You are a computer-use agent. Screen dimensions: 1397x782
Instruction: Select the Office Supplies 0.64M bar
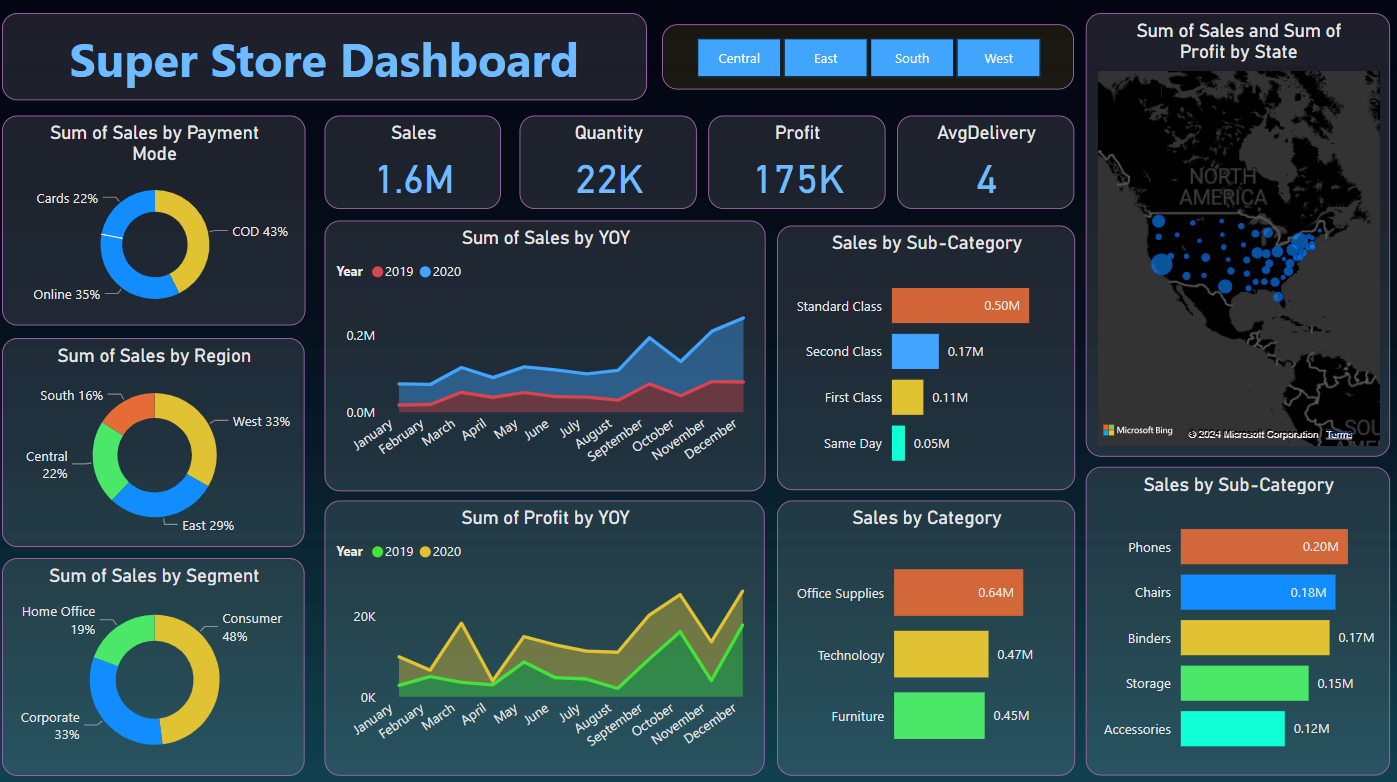(x=958, y=593)
